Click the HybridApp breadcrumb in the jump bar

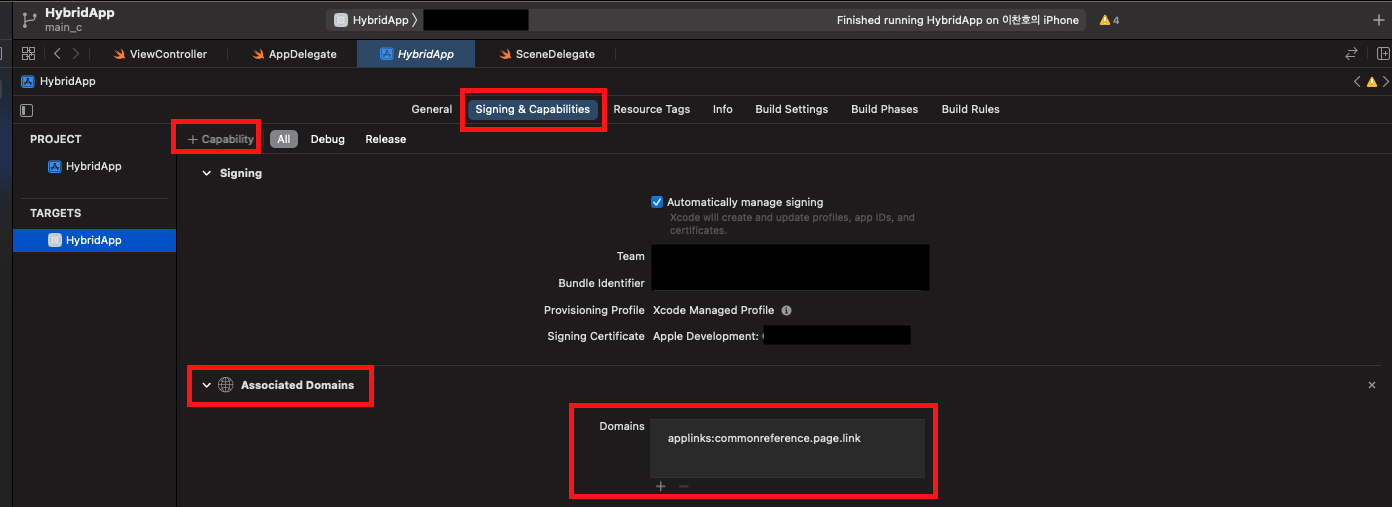click(x=59, y=81)
